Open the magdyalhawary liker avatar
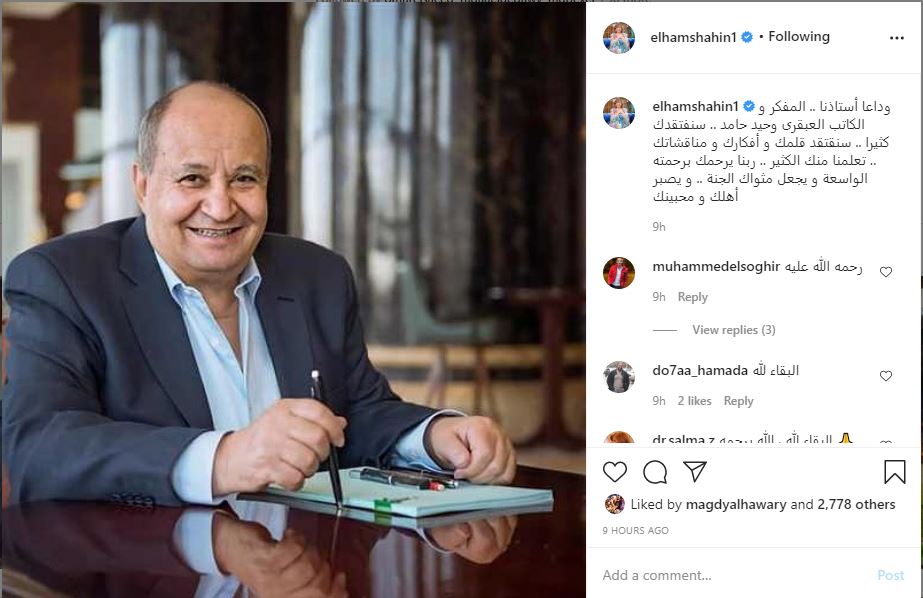 615,504
